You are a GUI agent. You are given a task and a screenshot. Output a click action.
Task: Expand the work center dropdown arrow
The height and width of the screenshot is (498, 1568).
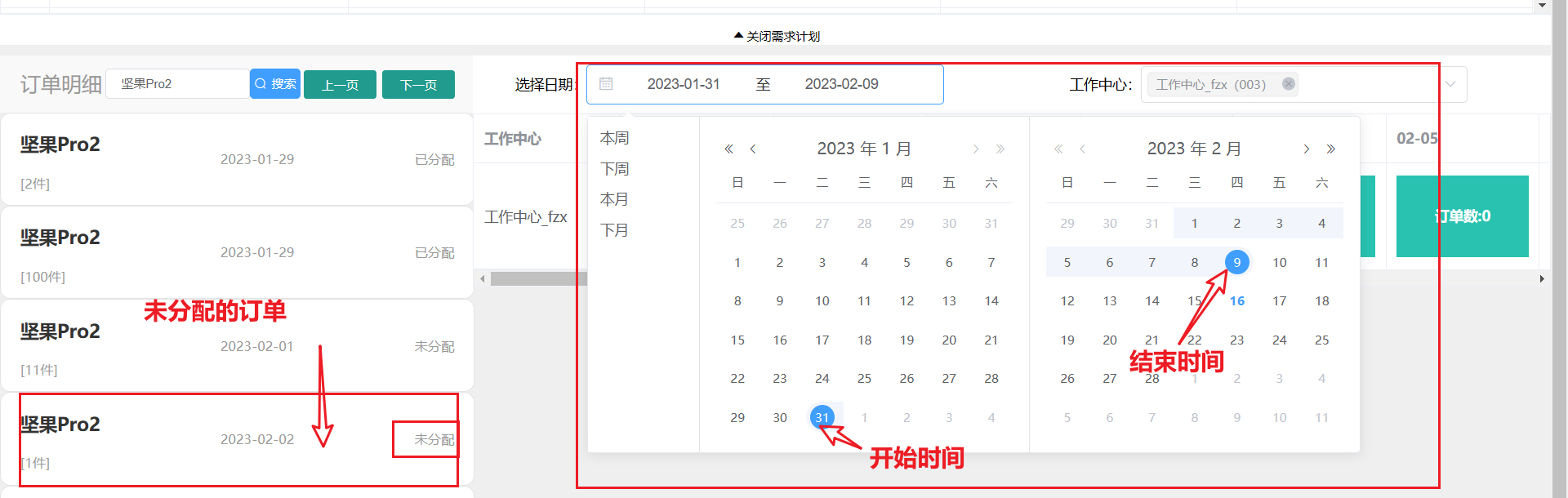(1450, 84)
